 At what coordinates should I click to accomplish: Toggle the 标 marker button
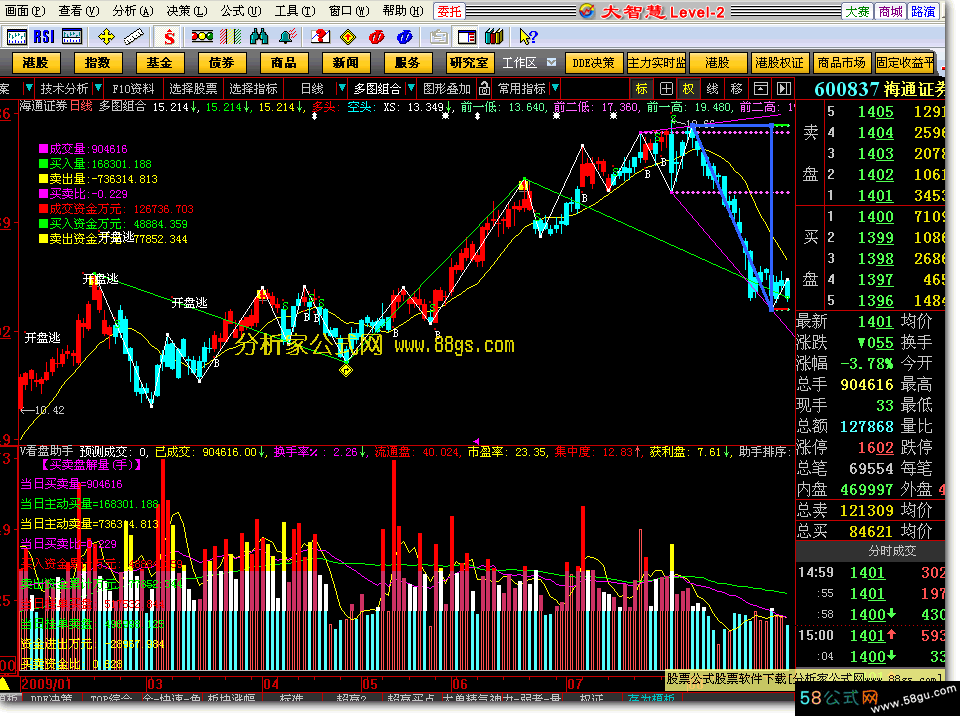[642, 89]
